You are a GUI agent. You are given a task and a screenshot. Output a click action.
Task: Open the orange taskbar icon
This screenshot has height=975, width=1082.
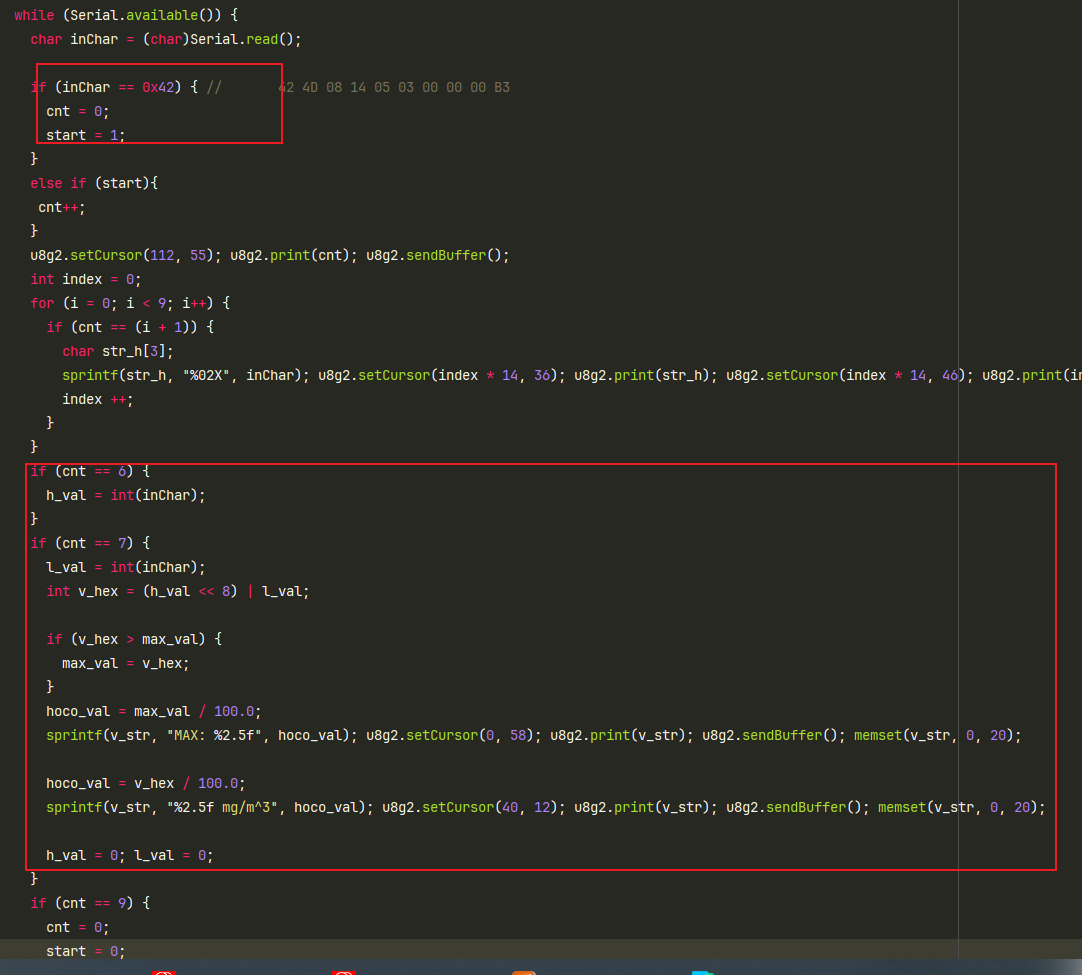pyautogui.click(x=523, y=971)
